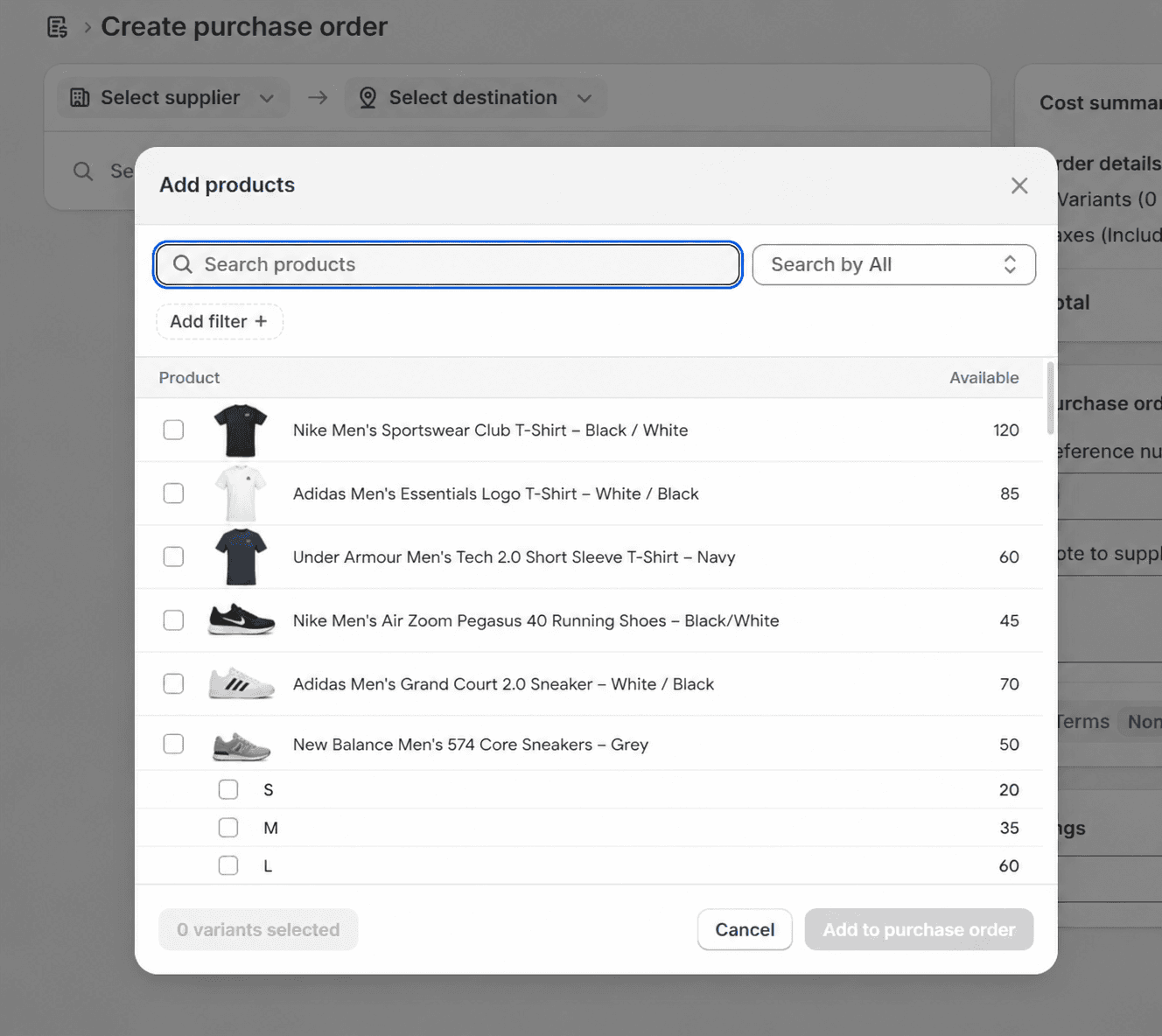Image resolution: width=1162 pixels, height=1036 pixels.
Task: Select the S variant checkbox
Action: (228, 789)
